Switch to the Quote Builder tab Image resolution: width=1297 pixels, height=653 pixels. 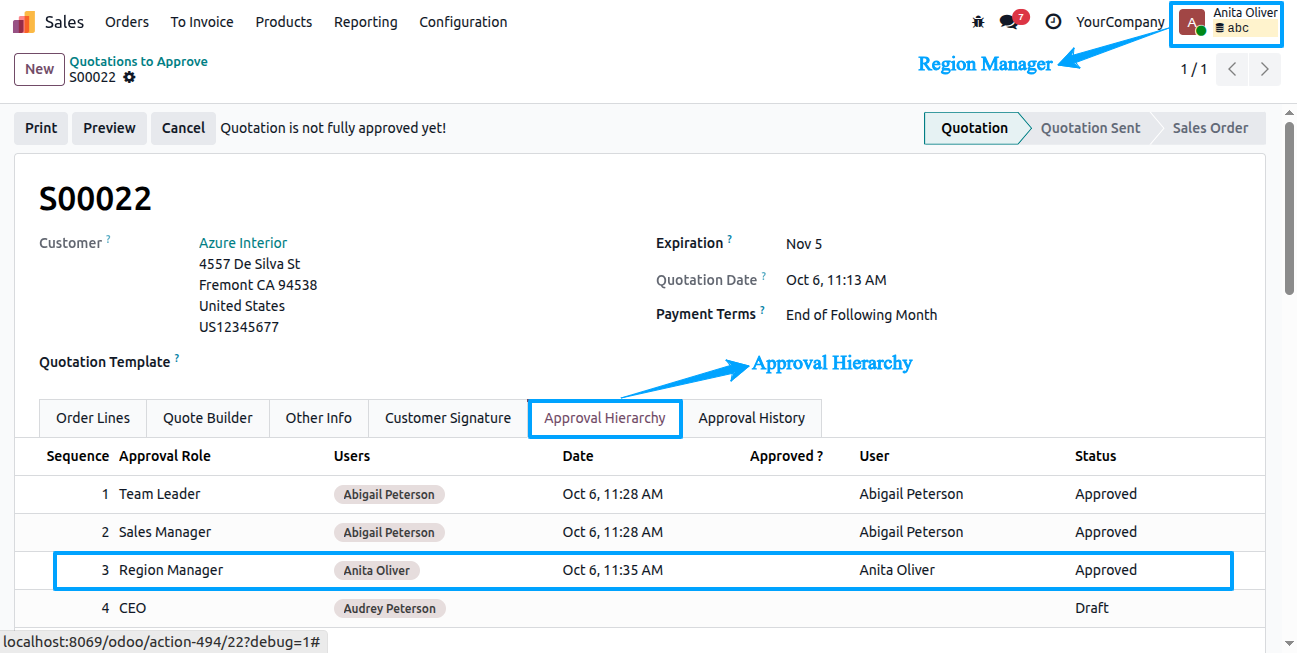coord(208,418)
